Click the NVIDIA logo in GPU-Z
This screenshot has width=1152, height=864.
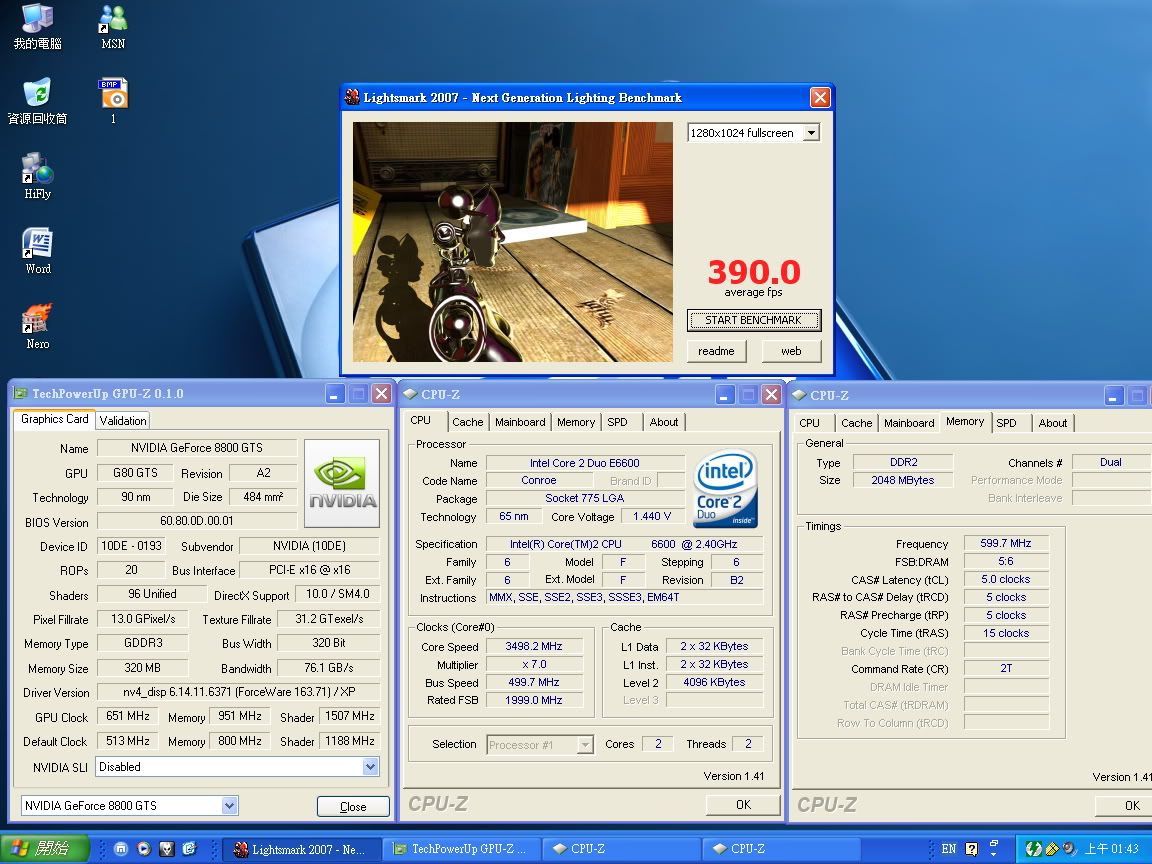tap(342, 483)
